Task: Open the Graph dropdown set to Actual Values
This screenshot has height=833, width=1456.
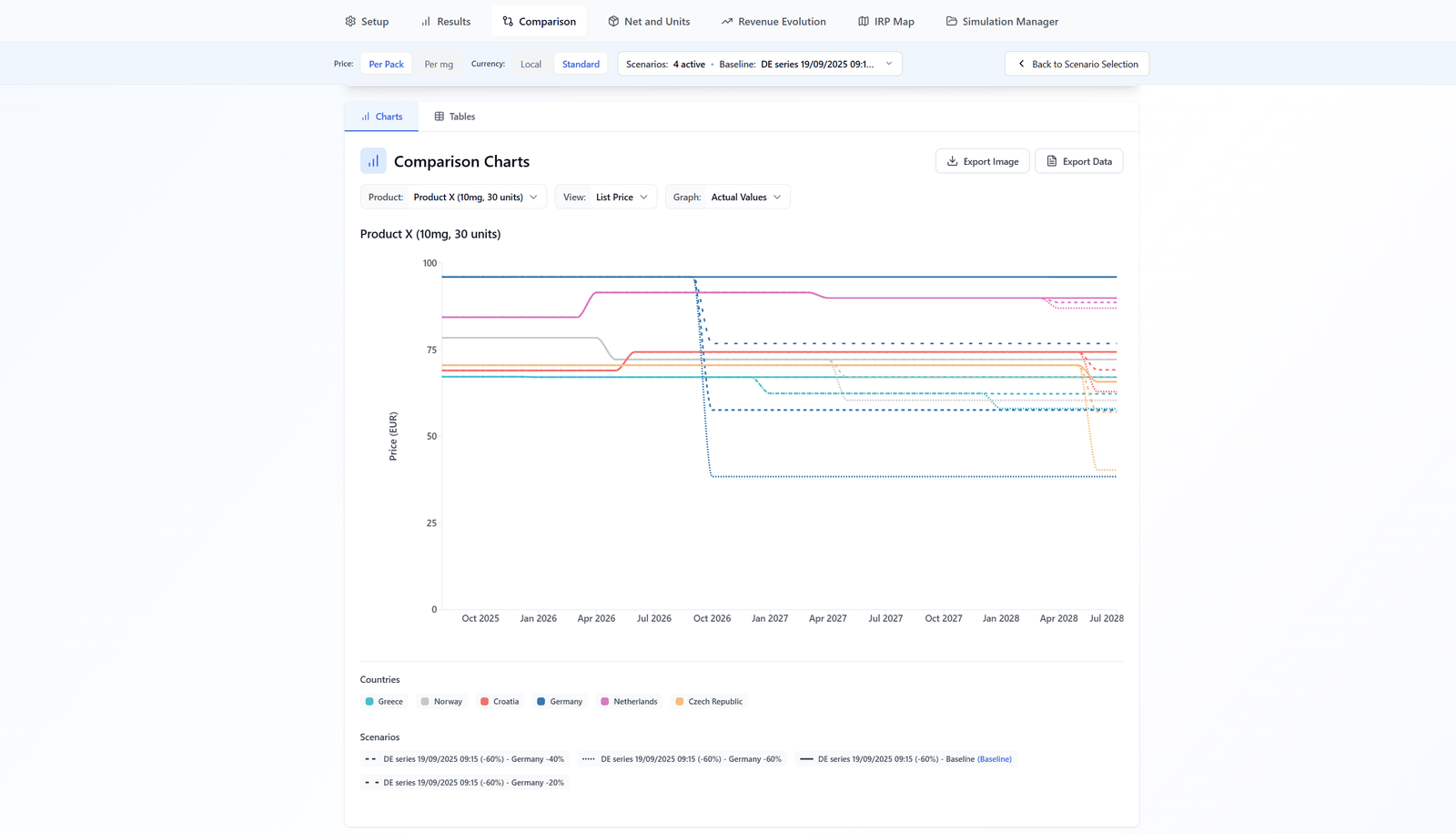Action: pyautogui.click(x=745, y=197)
